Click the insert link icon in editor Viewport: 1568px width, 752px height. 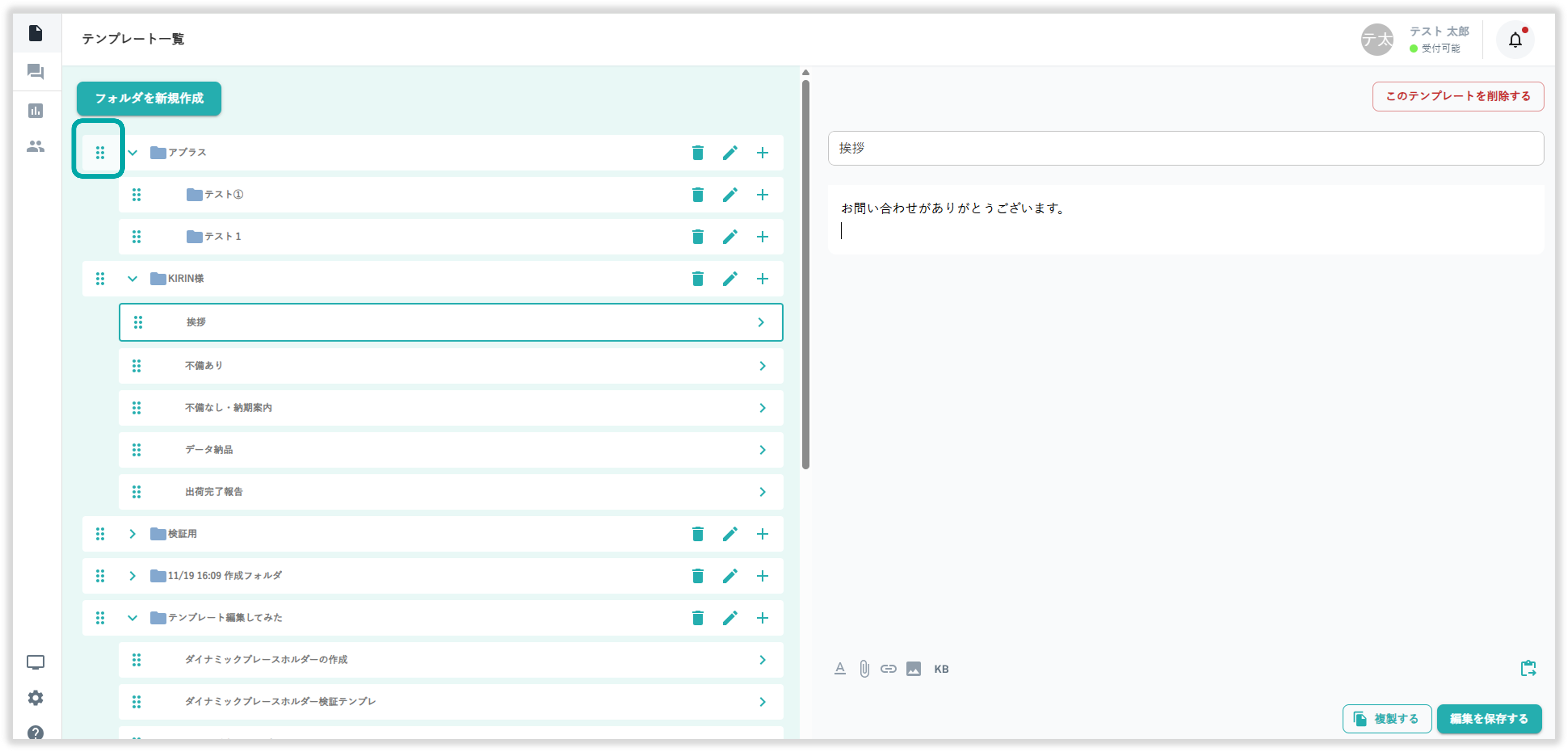click(888, 669)
